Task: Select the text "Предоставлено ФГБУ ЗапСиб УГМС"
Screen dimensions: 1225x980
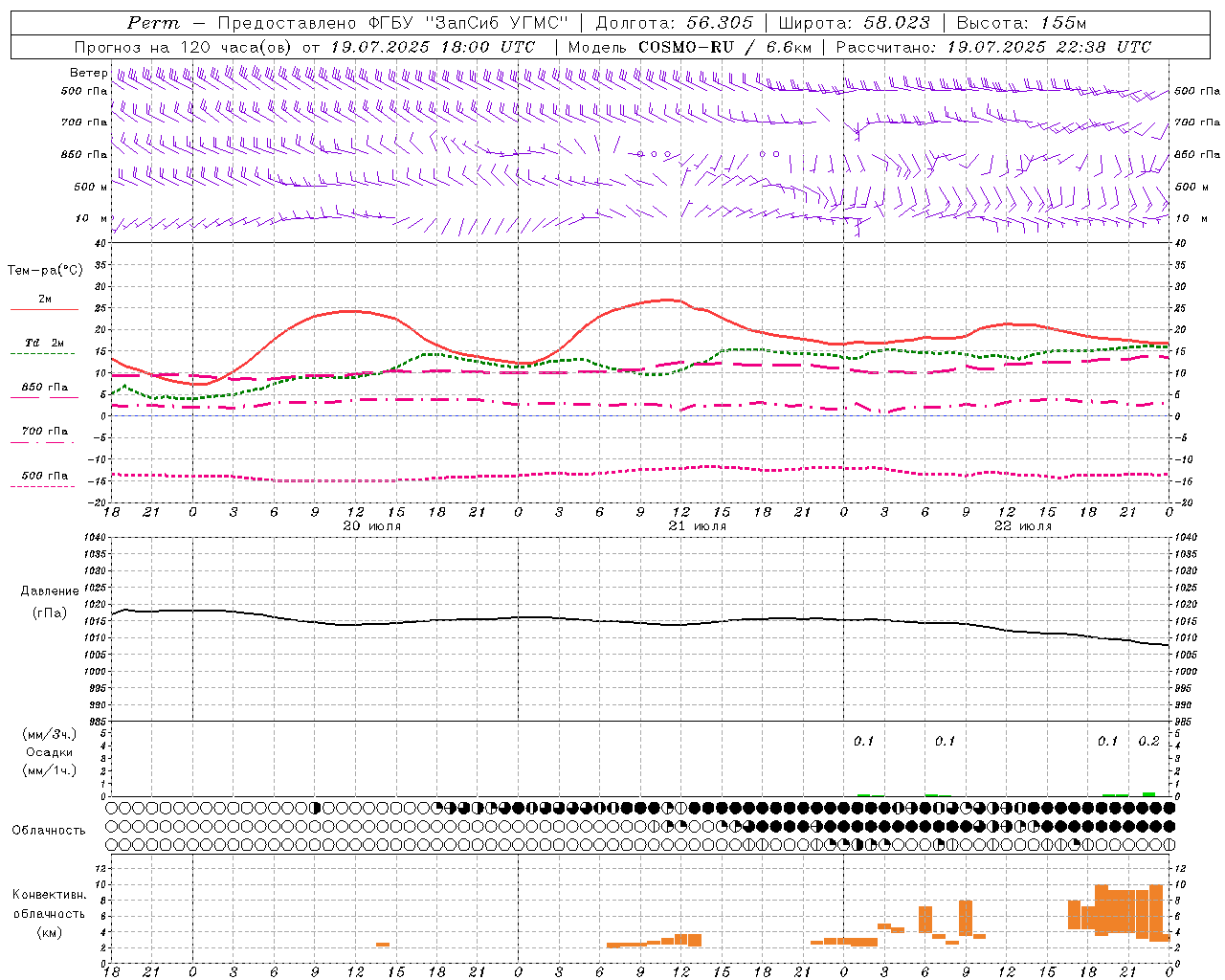Action: (x=393, y=23)
